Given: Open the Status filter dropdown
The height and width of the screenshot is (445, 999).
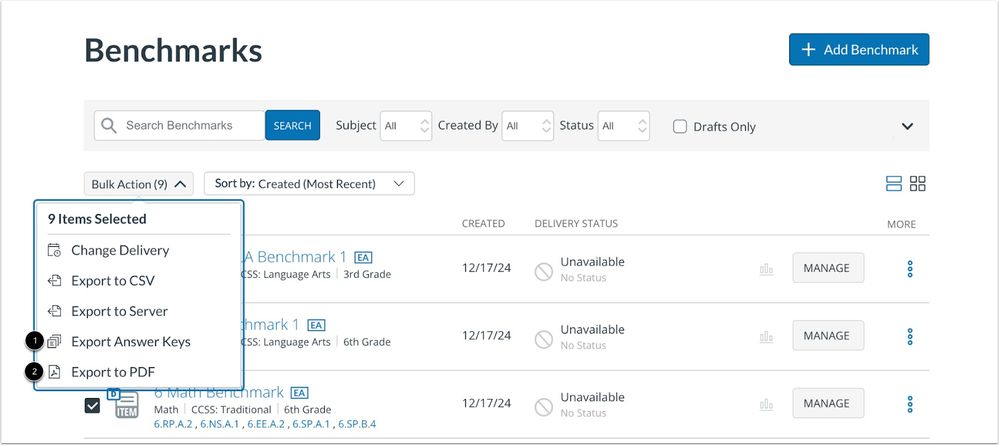Looking at the screenshot, I should (x=624, y=126).
